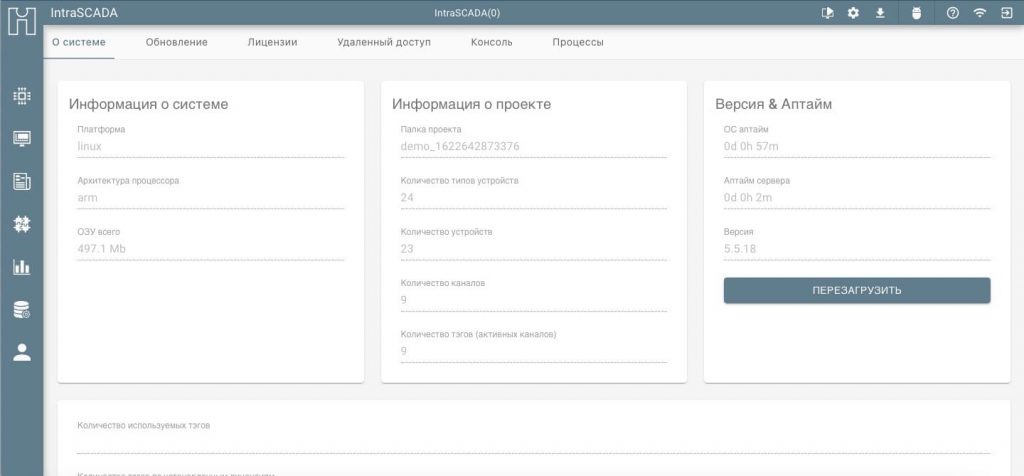Click the "Количество каналов" field
1024x476 pixels.
(x=534, y=294)
